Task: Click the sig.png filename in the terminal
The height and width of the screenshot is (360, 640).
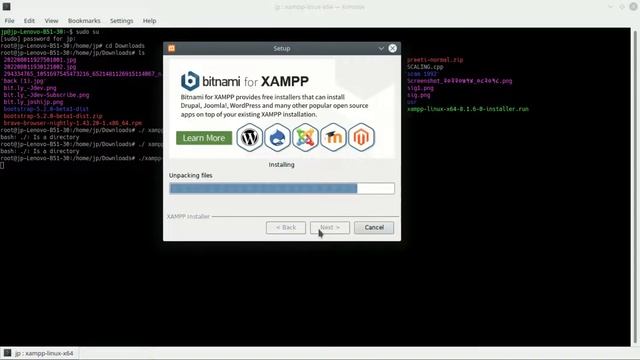Action: click(x=418, y=95)
